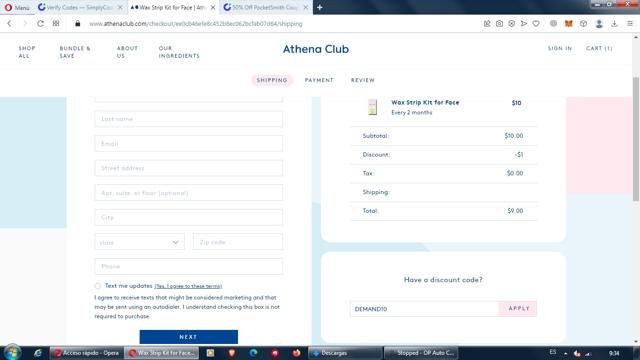Open the About Us page

pos(127,52)
